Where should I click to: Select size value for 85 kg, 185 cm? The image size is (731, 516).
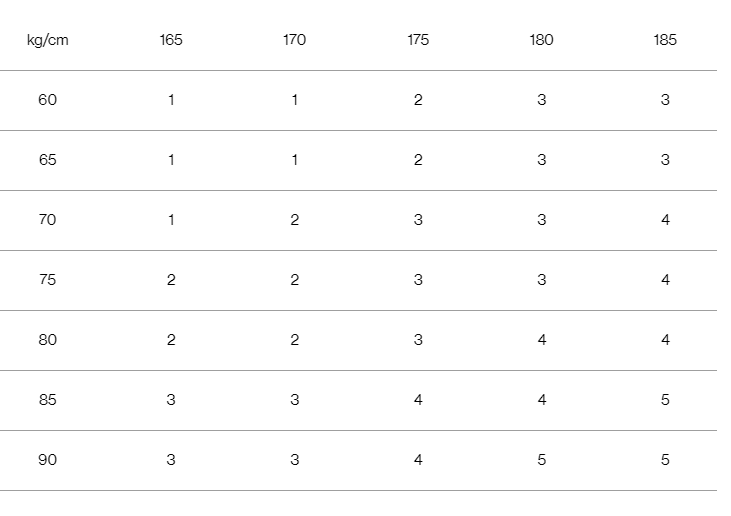[665, 400]
